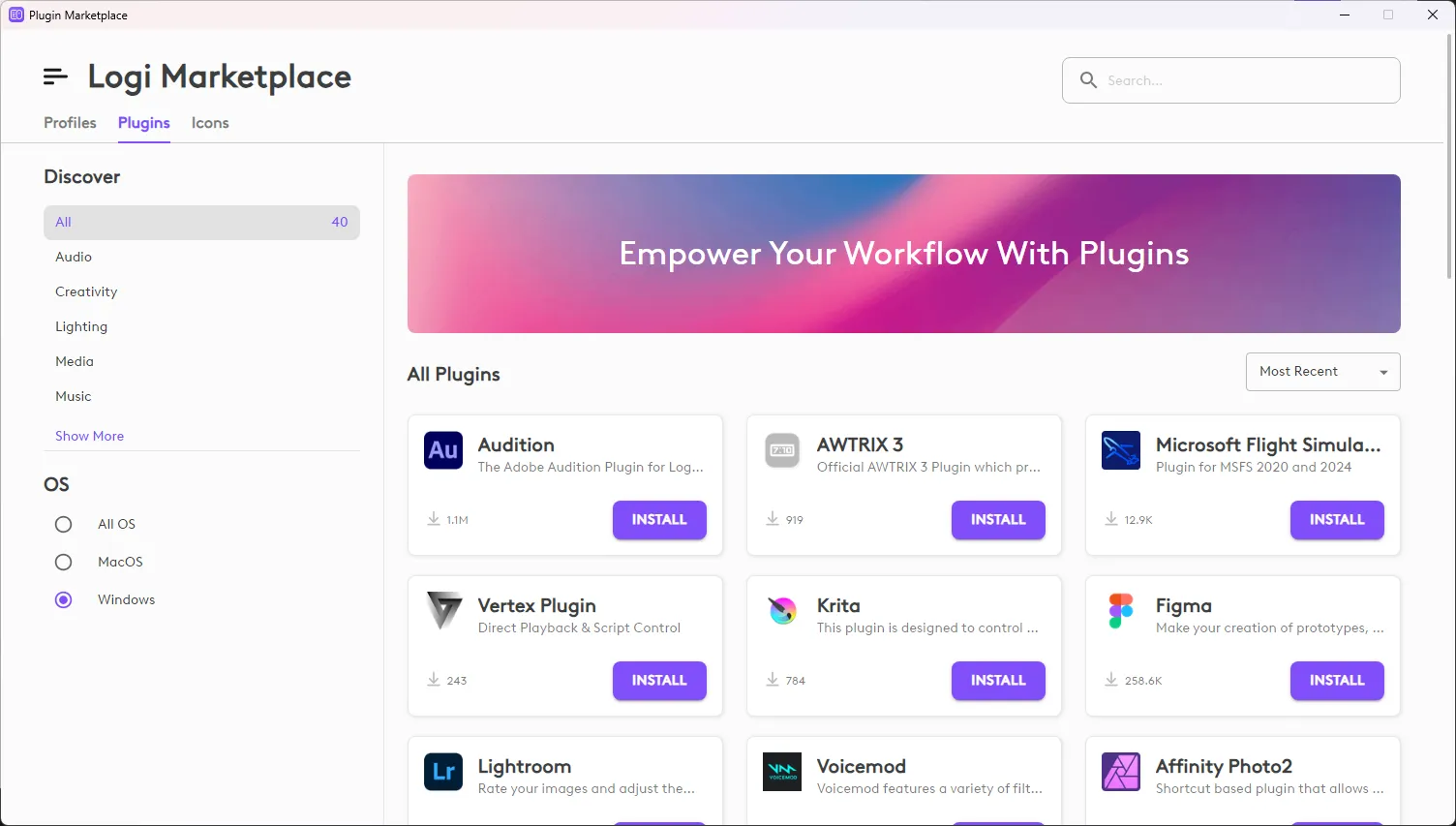Click the Microsoft Flight Simulator plugin icon
The height and width of the screenshot is (826, 1456).
[x=1121, y=450]
